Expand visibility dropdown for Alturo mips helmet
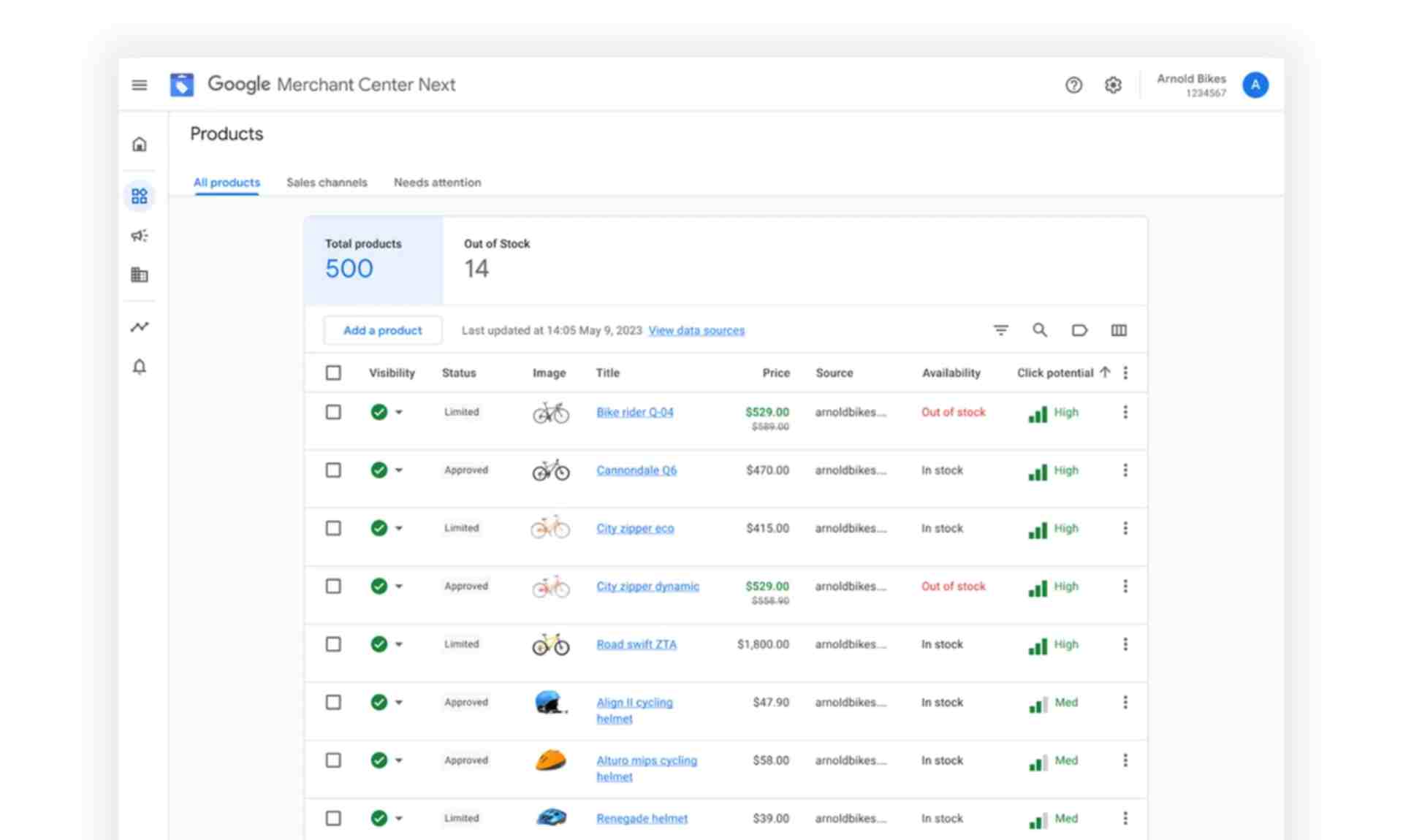This screenshot has height=840, width=1403. click(399, 760)
